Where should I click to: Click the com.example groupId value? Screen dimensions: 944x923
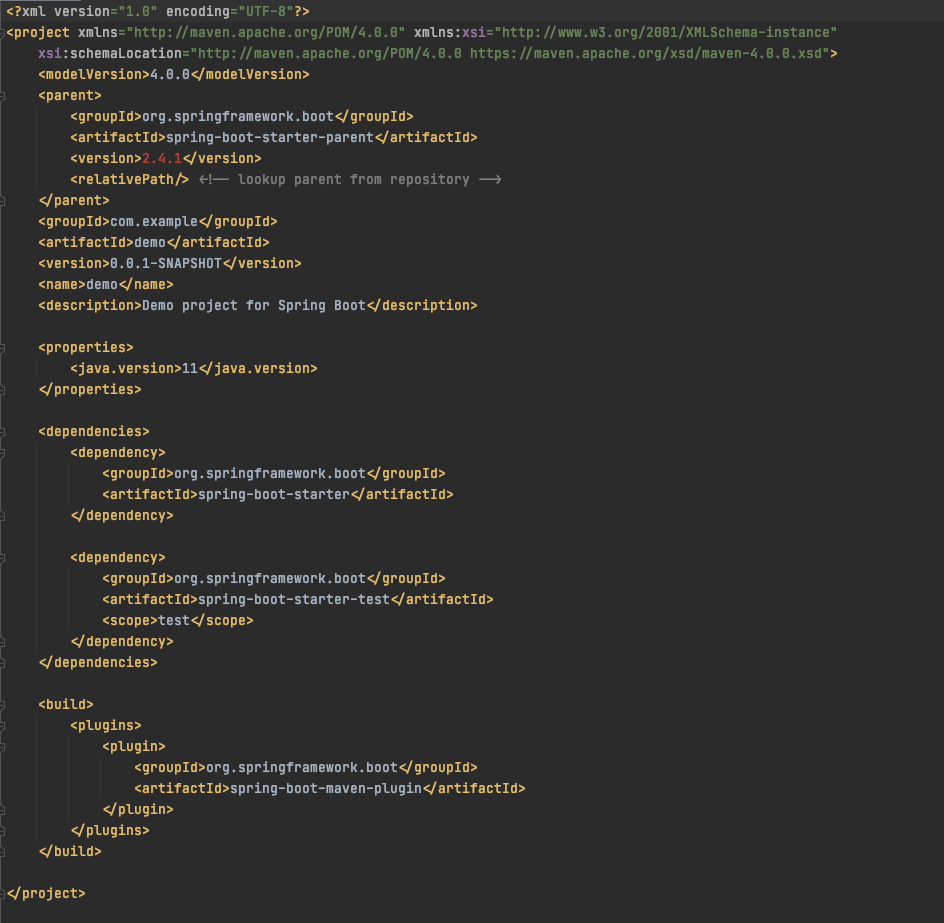[x=154, y=222]
